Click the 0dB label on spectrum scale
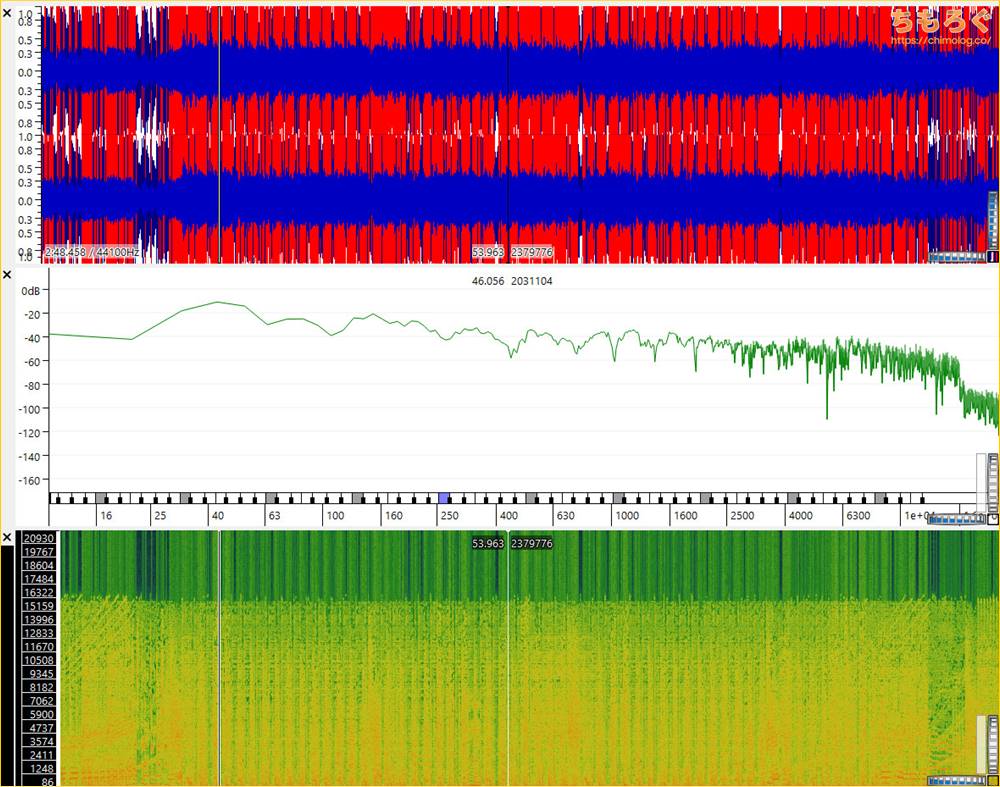1000x787 pixels. pyautogui.click(x=33, y=291)
